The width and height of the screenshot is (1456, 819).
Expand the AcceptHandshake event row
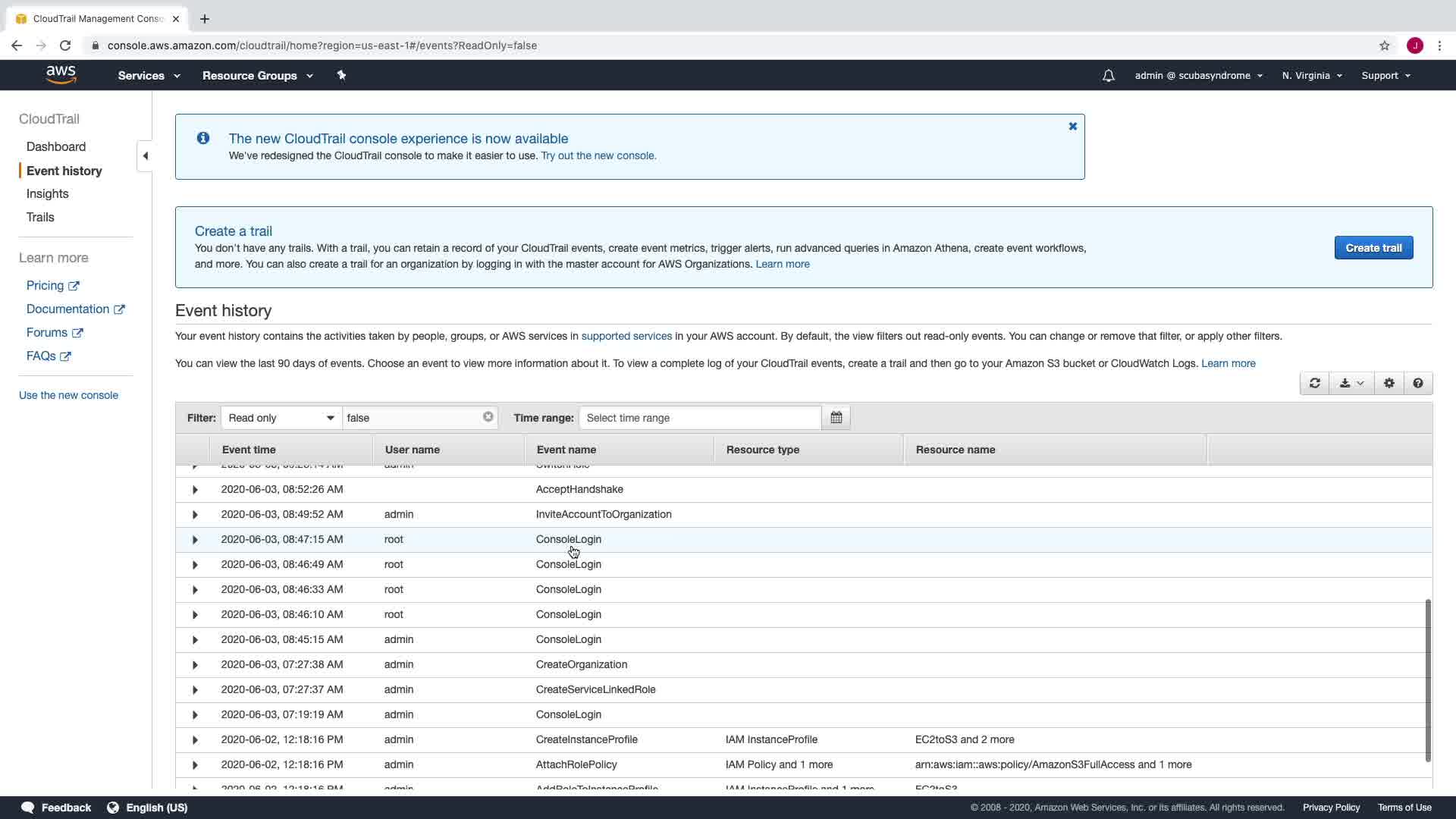(x=195, y=490)
